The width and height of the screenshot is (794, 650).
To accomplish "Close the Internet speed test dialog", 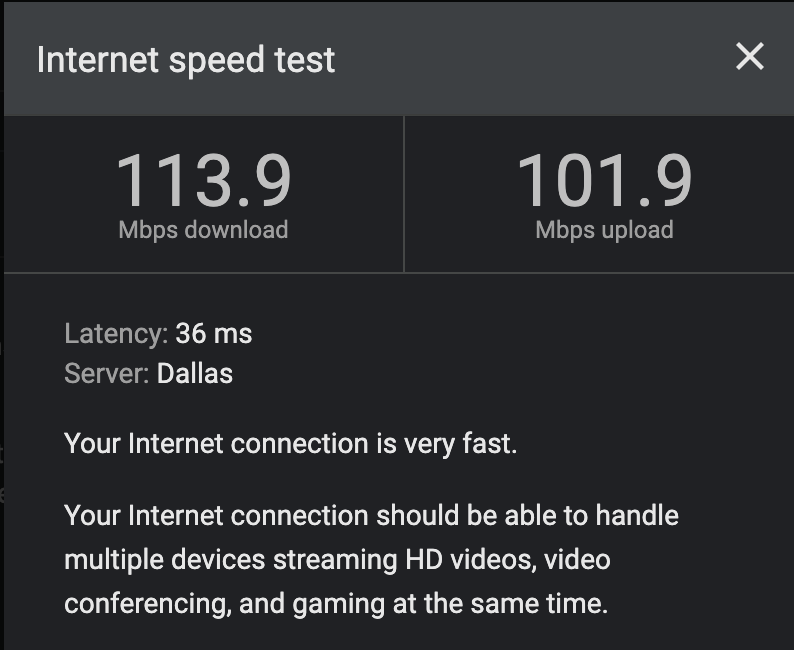I will [x=749, y=58].
